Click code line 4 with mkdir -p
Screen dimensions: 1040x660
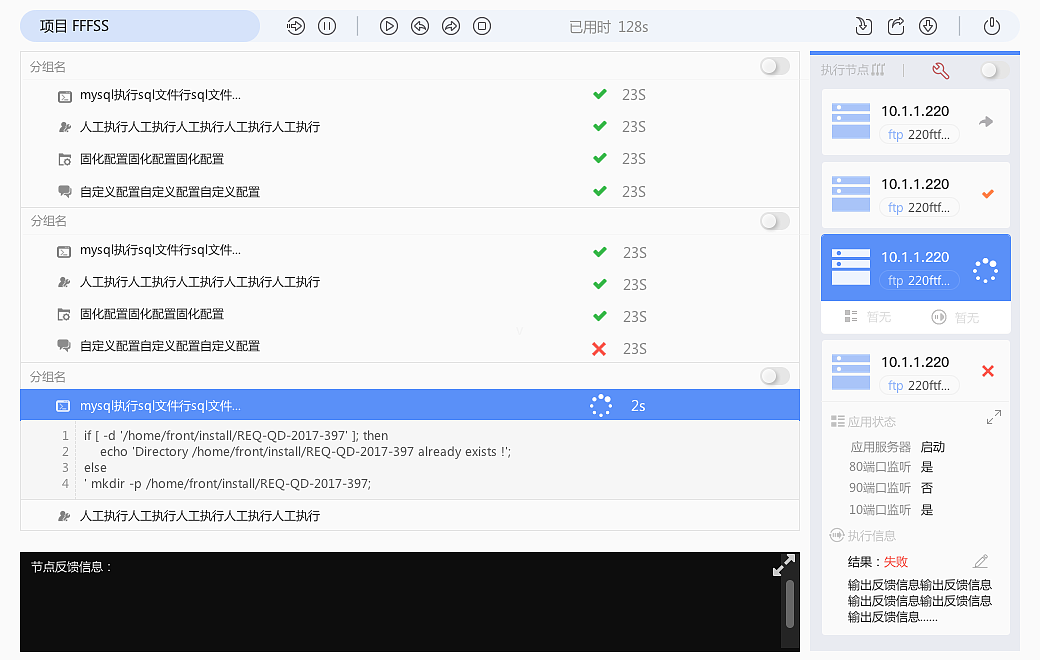(x=228, y=484)
